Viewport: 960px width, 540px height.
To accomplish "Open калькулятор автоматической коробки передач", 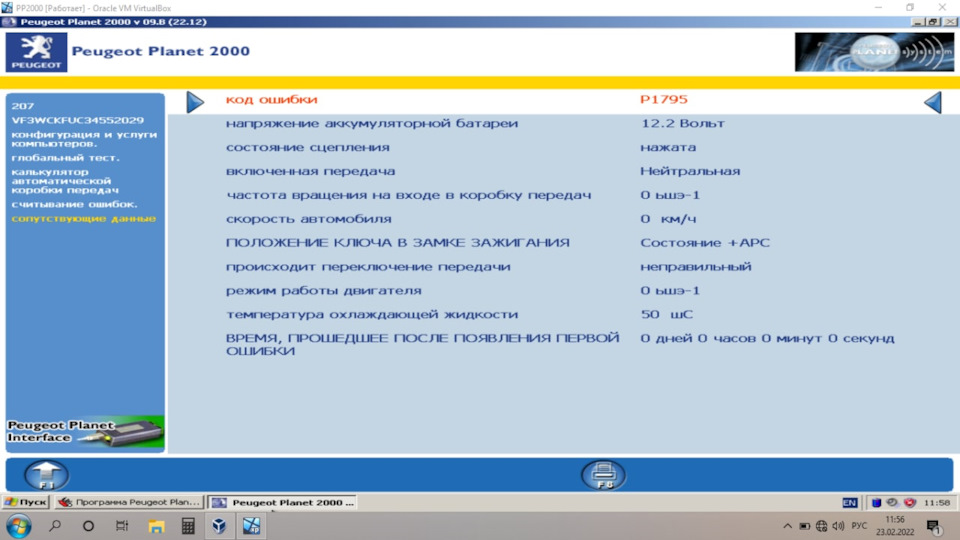I will tap(65, 181).
